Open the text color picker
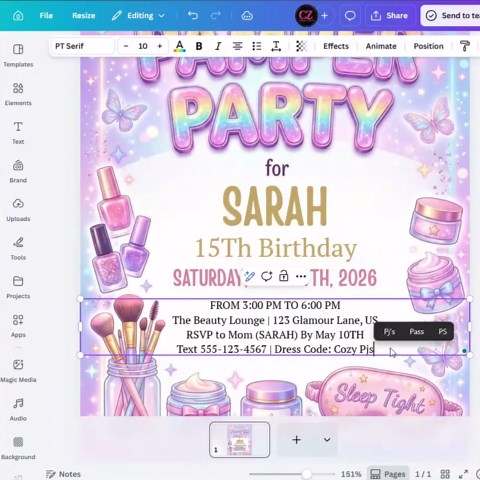Screen dimensions: 480x480 [x=180, y=46]
